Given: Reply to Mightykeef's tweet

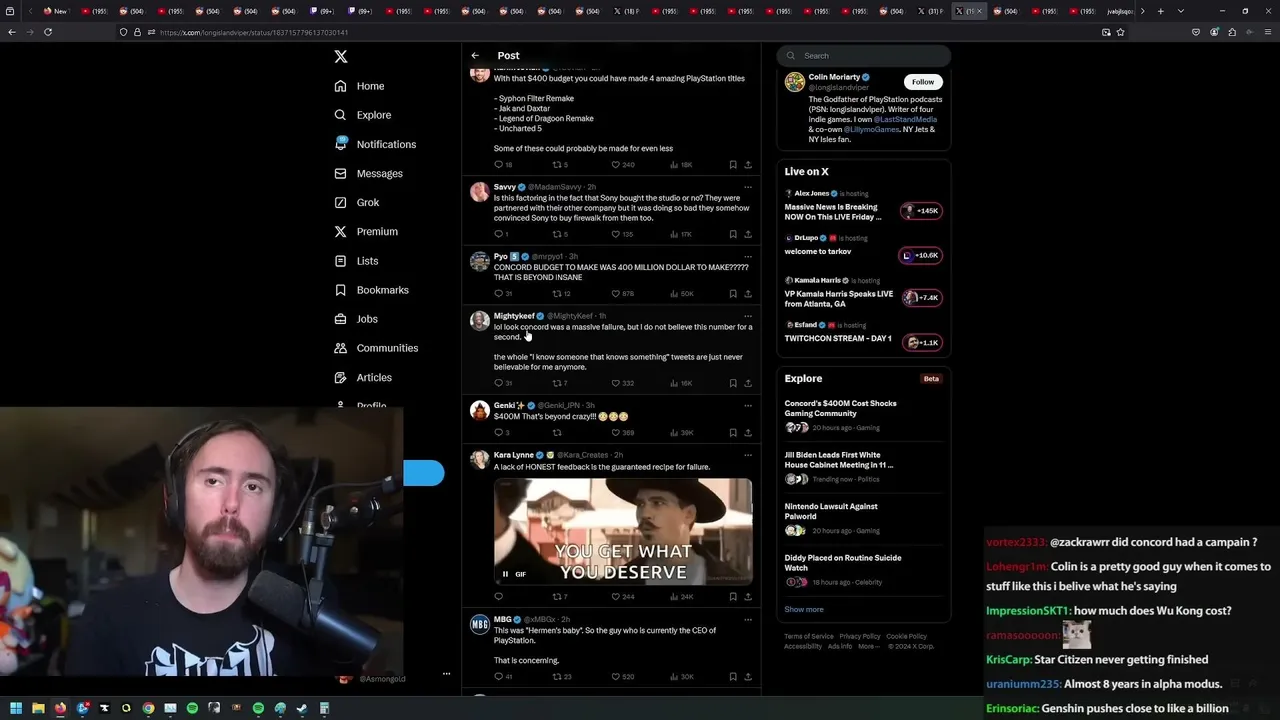Looking at the screenshot, I should coord(499,383).
